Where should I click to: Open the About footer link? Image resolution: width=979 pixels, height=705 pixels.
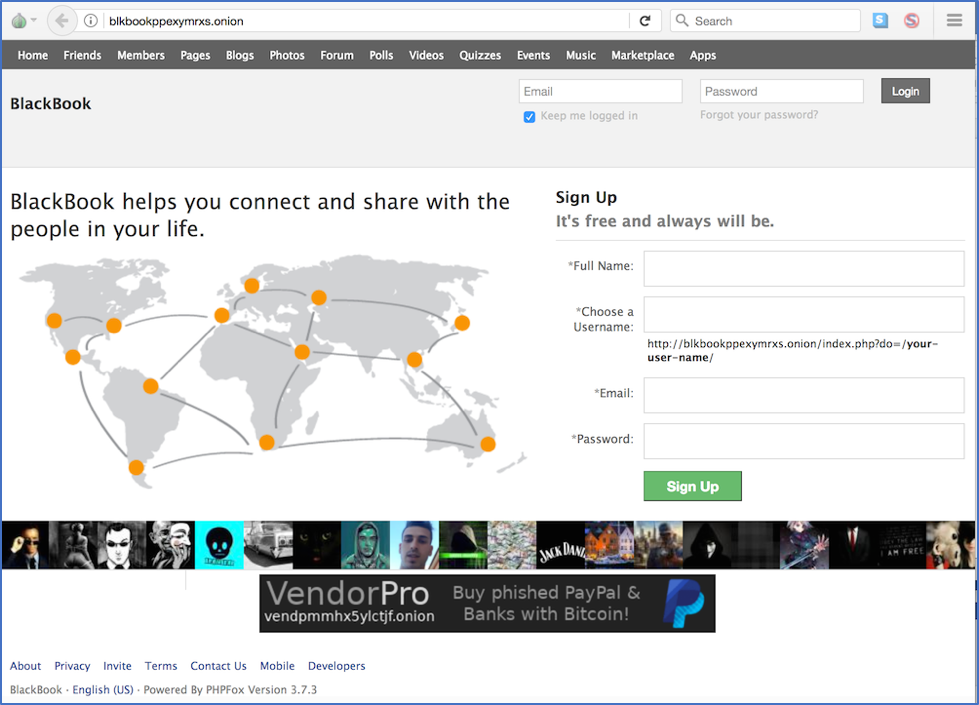[25, 666]
